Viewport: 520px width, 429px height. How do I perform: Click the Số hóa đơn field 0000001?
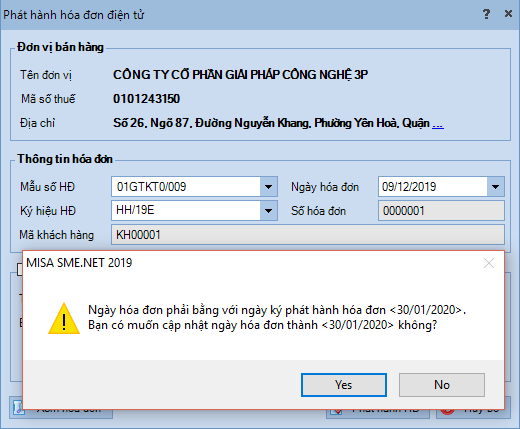pyautogui.click(x=441, y=211)
